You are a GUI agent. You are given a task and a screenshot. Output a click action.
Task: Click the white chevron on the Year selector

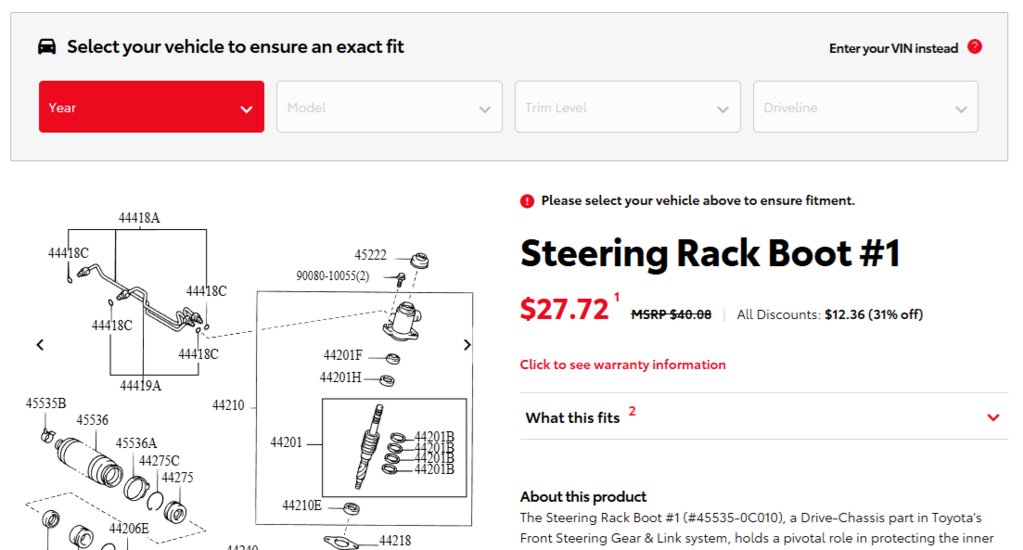[246, 109]
